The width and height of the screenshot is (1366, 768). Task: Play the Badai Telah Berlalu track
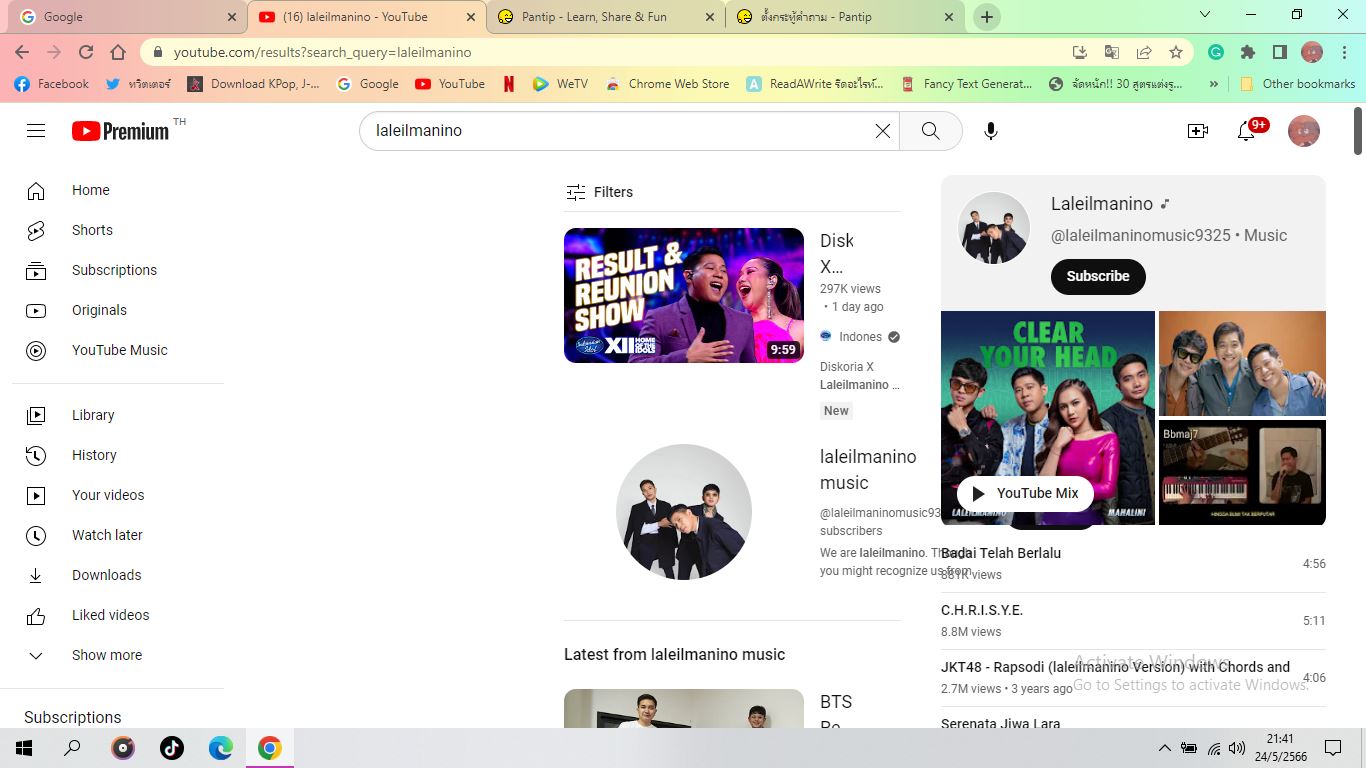(1133, 563)
